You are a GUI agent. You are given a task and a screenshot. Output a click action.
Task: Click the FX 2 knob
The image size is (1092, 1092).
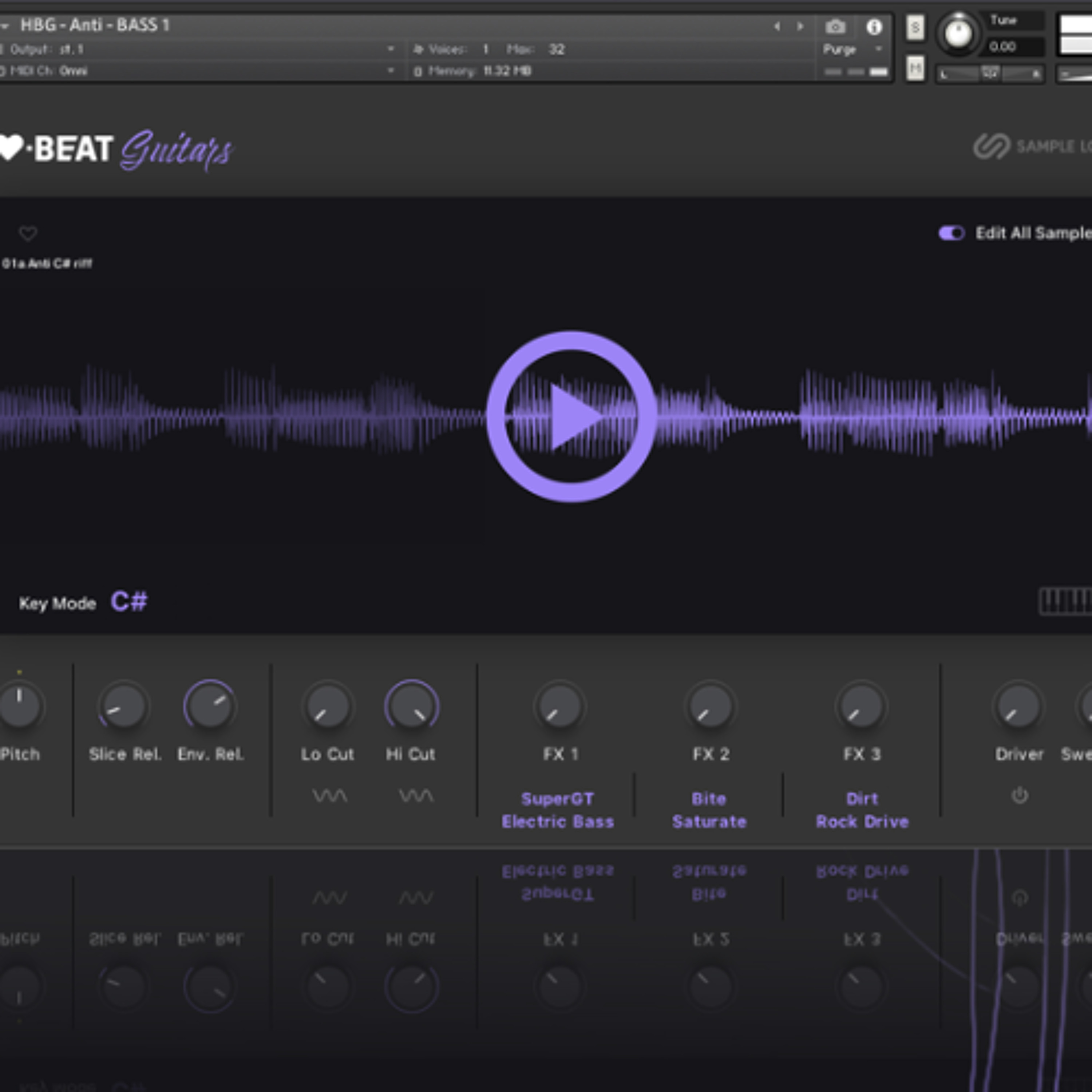click(x=711, y=706)
